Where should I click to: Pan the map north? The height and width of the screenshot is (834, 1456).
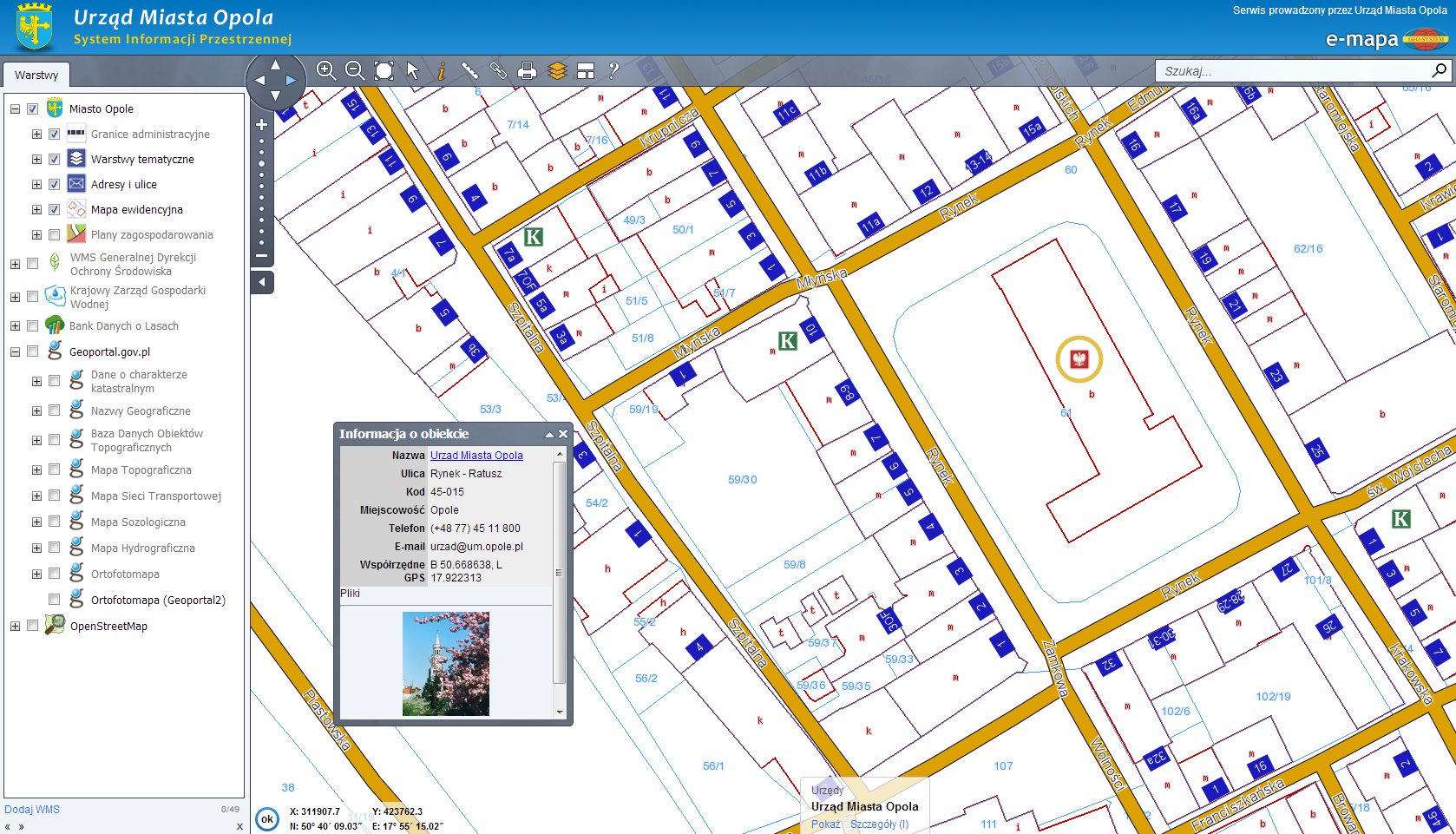[x=275, y=64]
